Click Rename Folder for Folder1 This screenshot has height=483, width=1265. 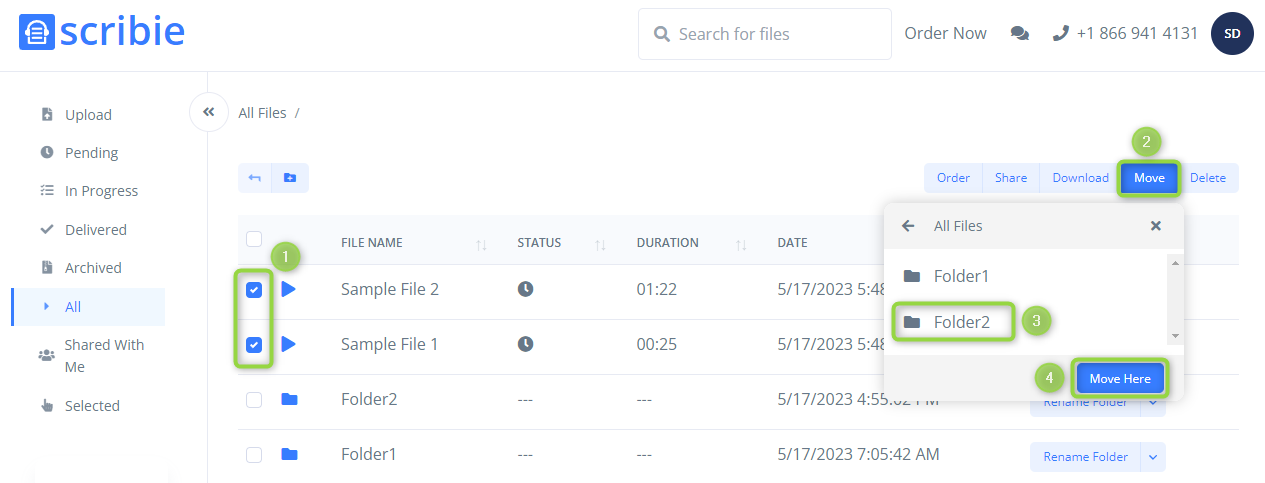click(1086, 457)
